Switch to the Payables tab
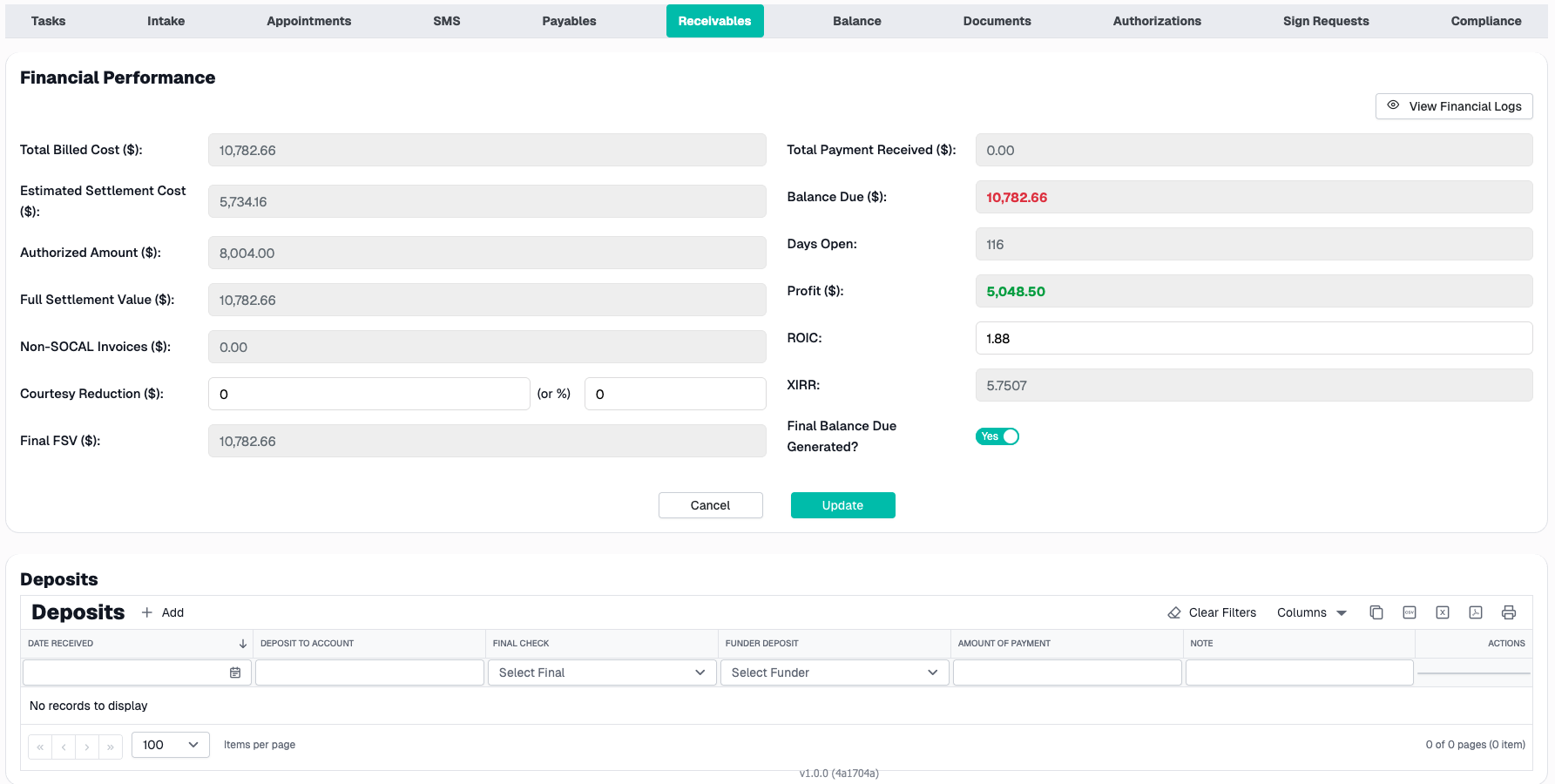Screen dimensions: 1555x784 tap(568, 20)
